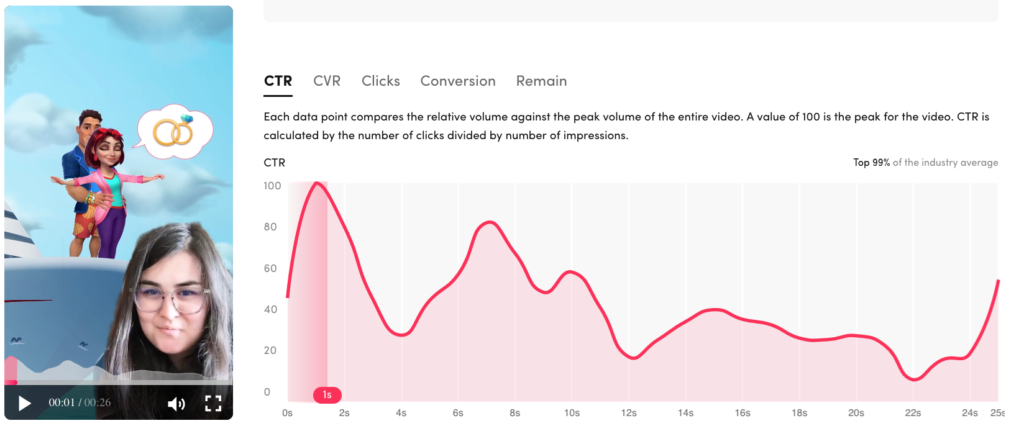Switch to the CVR tab

point(327,81)
